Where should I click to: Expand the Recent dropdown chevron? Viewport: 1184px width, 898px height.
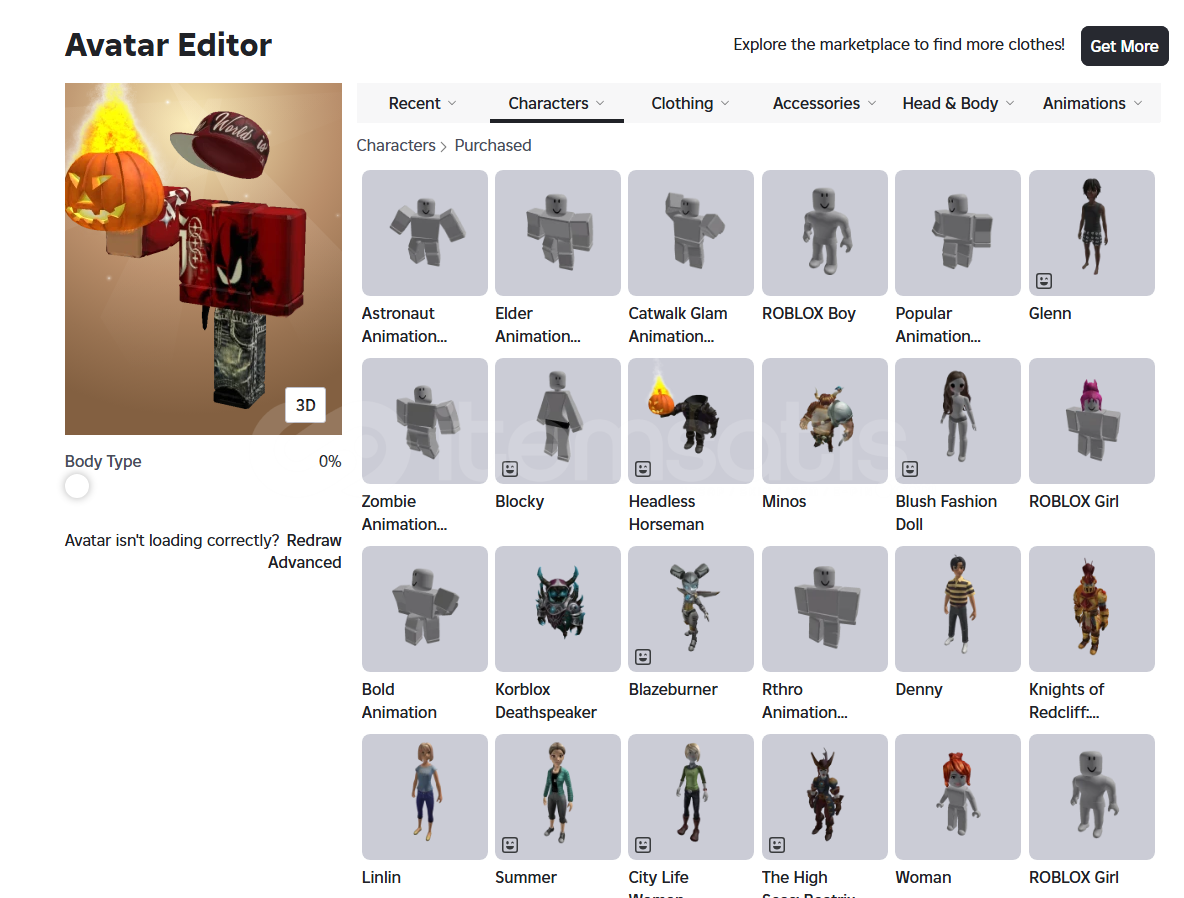452,103
